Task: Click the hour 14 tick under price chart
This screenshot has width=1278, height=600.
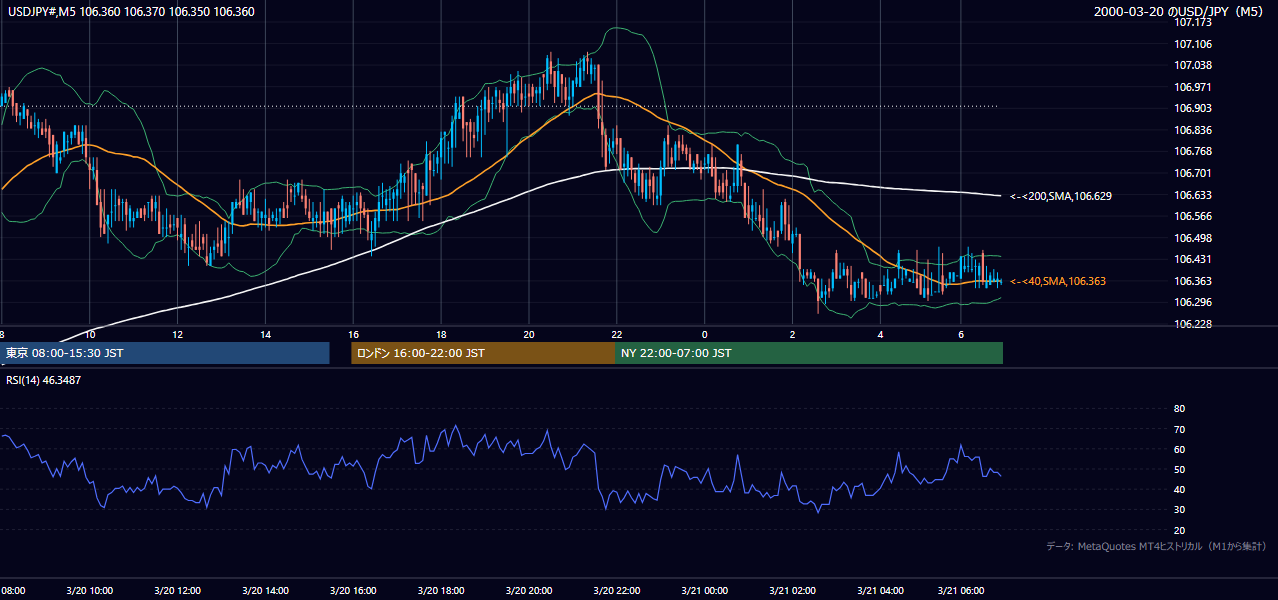Action: coord(265,334)
